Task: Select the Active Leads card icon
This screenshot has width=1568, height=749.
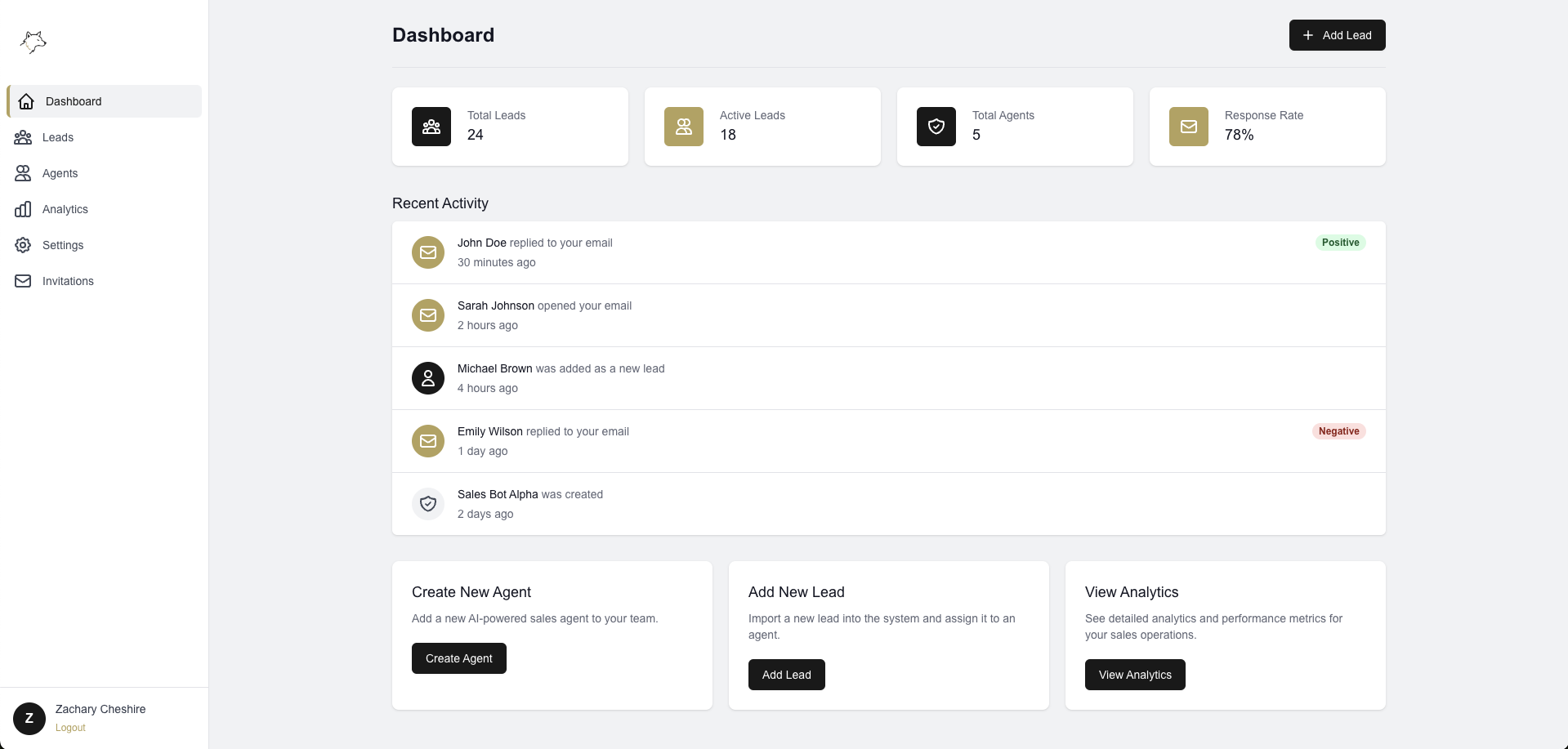Action: (x=683, y=127)
